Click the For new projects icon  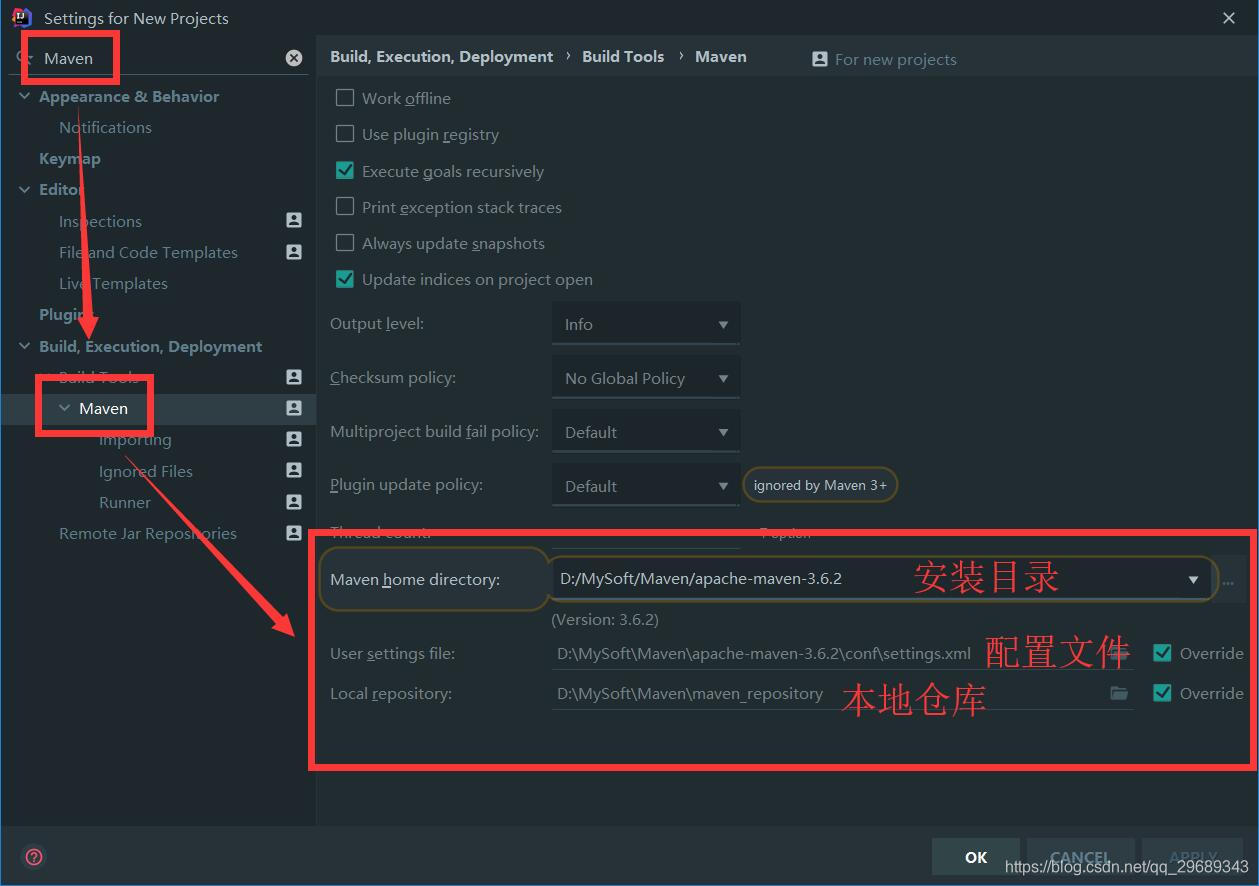pyautogui.click(x=820, y=59)
